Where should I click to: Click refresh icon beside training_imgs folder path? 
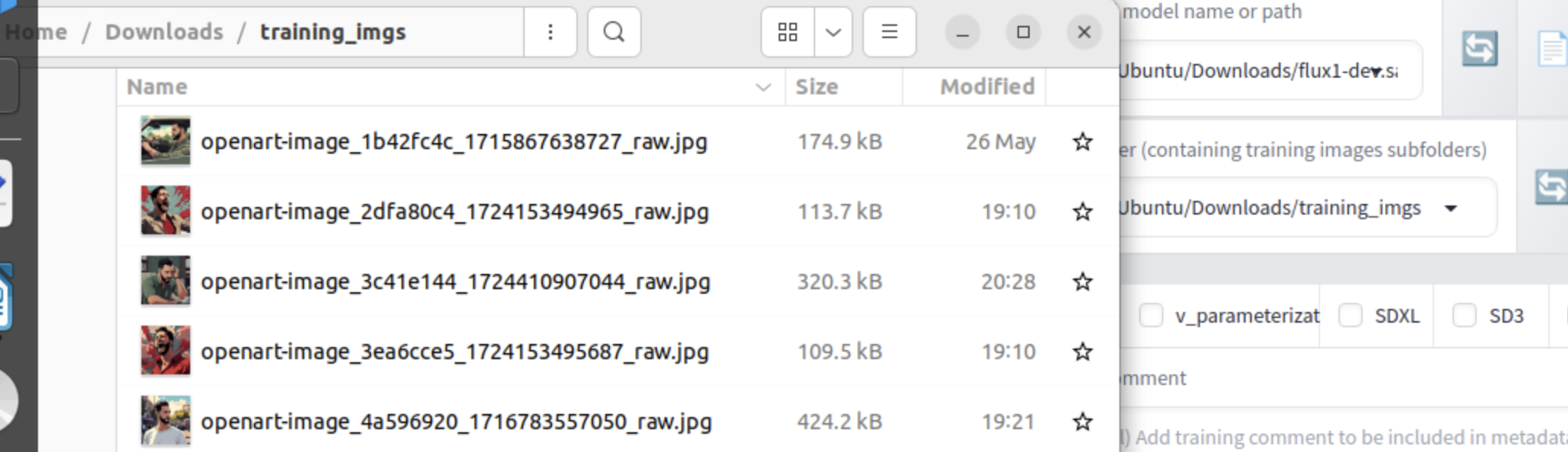pos(1550,187)
